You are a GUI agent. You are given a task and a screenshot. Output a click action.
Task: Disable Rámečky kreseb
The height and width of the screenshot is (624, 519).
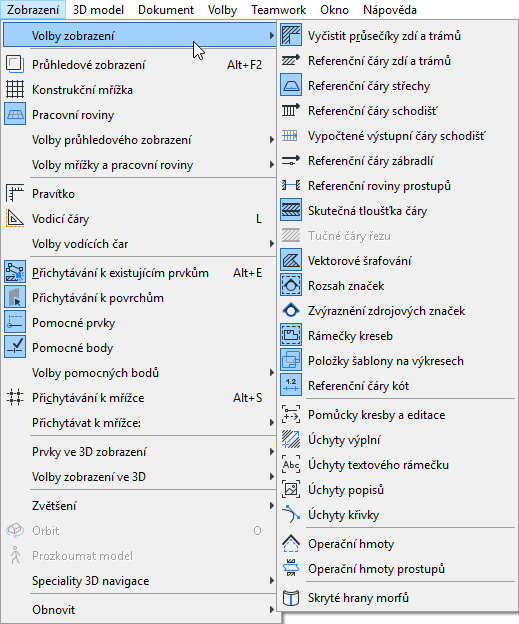pyautogui.click(x=397, y=335)
